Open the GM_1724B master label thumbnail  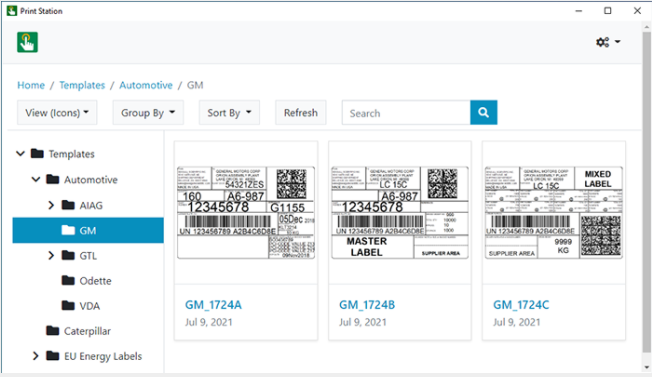400,212
